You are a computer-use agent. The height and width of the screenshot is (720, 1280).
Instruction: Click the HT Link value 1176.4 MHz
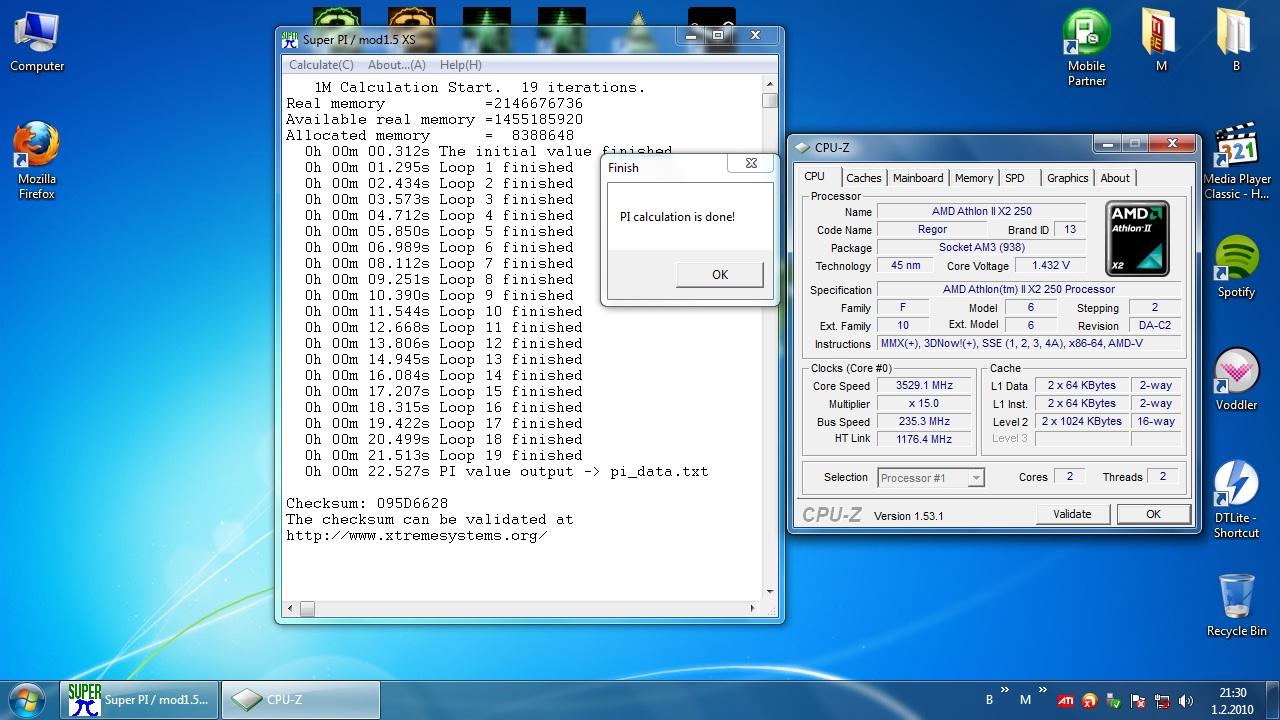pos(925,439)
